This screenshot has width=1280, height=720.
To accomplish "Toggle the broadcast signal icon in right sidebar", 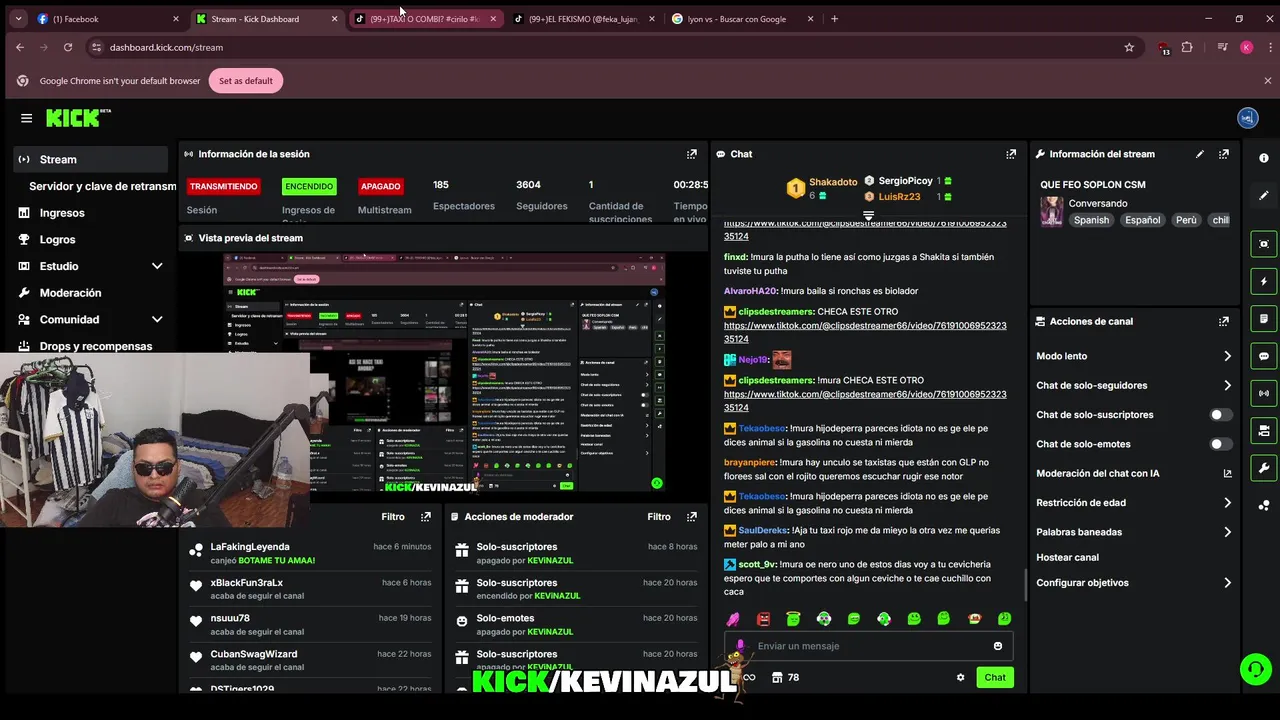I will [x=1264, y=393].
